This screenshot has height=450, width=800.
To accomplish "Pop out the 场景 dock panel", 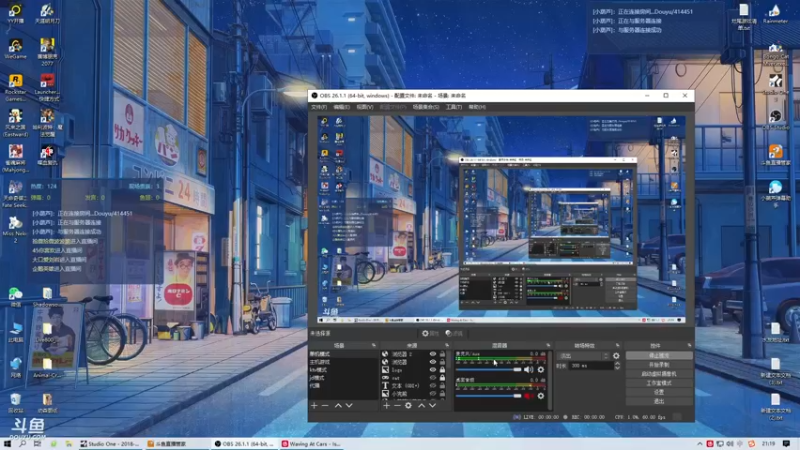I will tap(373, 345).
